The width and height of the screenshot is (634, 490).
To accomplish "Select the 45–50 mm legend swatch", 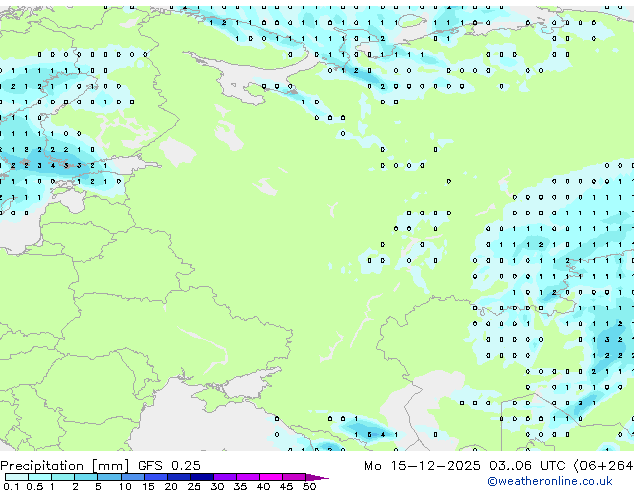I will 294,477.
